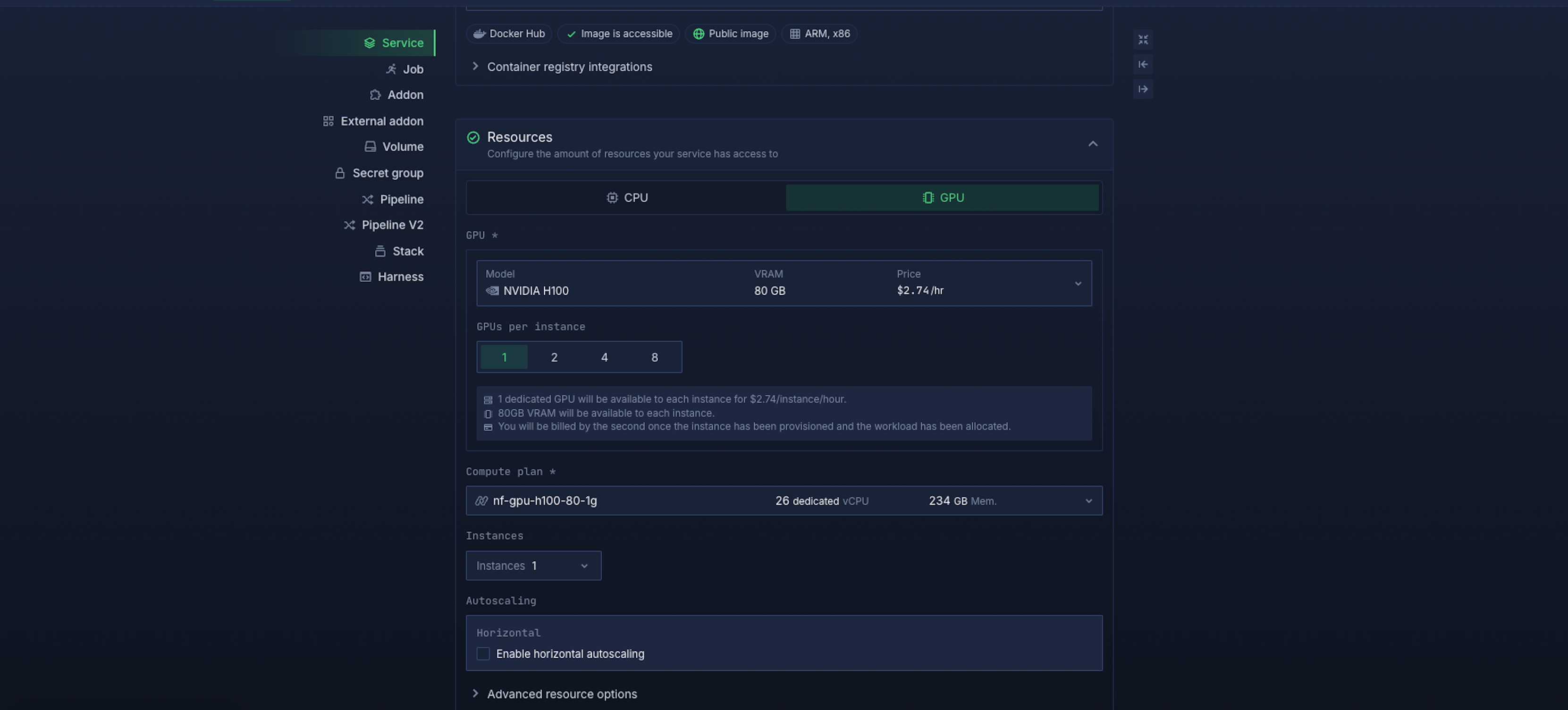
Task: Click the Job runner icon
Action: (x=391, y=69)
